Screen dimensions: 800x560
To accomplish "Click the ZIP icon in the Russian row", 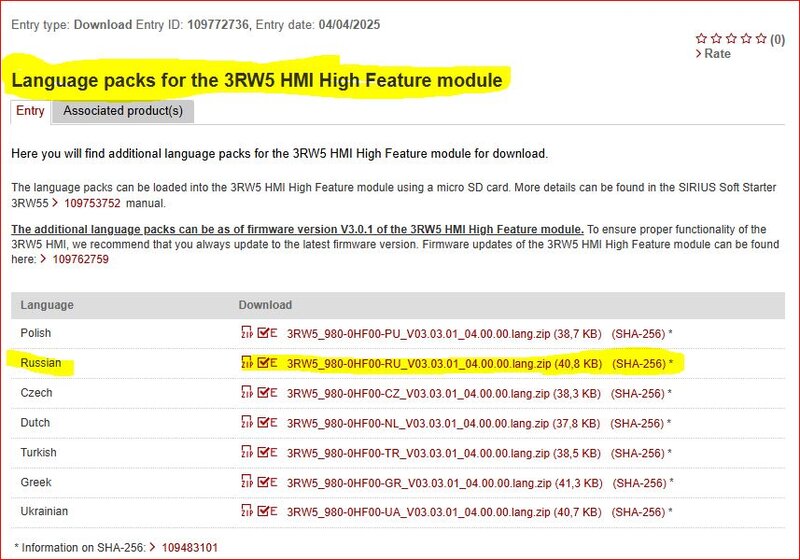I will click(x=247, y=363).
